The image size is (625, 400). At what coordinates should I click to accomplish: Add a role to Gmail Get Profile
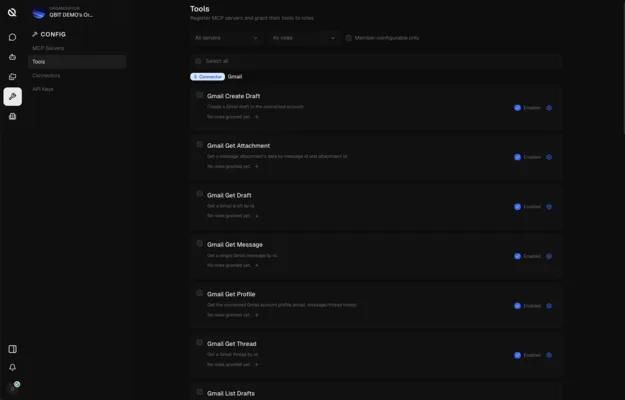pyautogui.click(x=257, y=315)
